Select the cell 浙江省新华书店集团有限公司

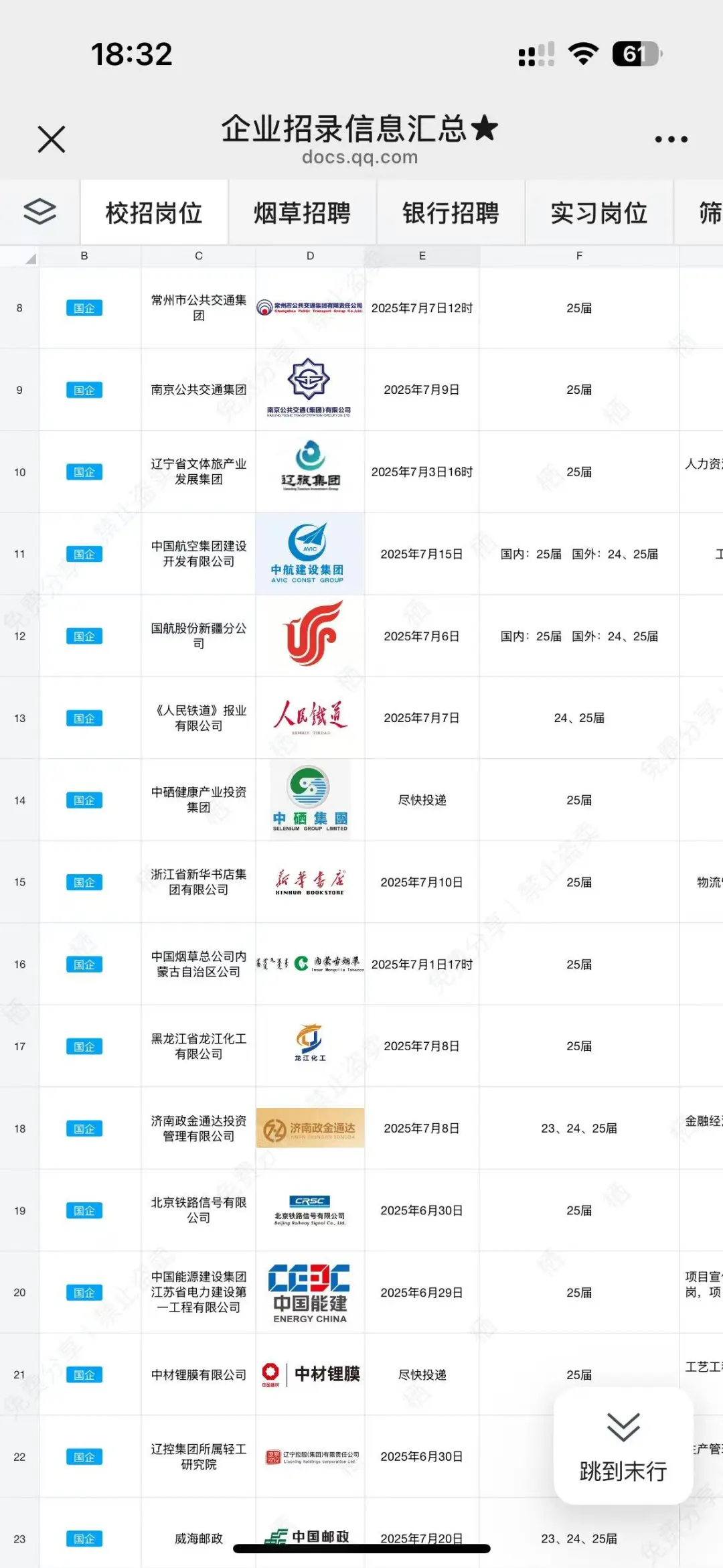(198, 882)
